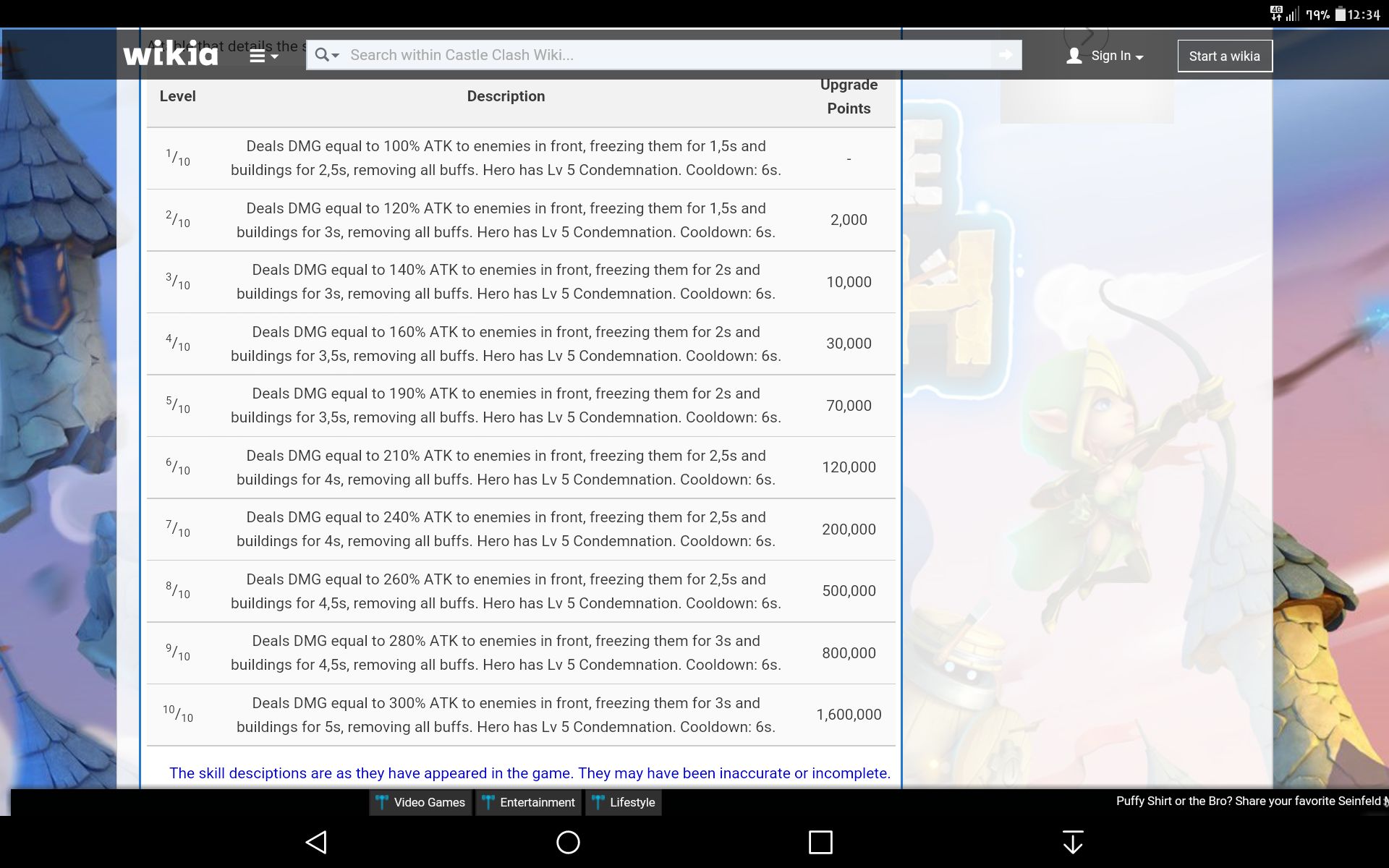Click the 500,000 upgrade points value

849,591
